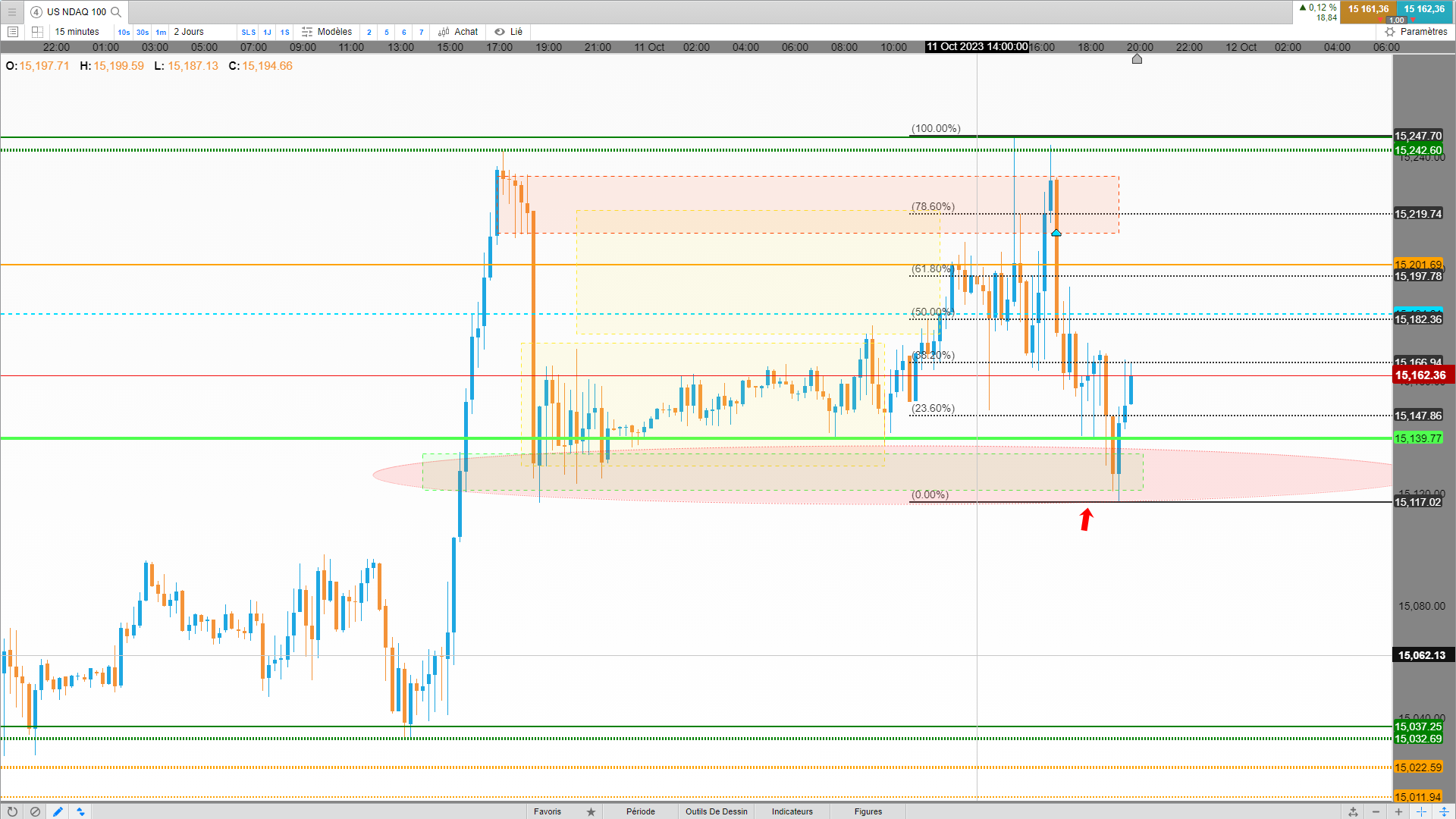Toggle the 1m timeframe shortcut
Viewport: 1456px width, 819px height.
[x=161, y=33]
